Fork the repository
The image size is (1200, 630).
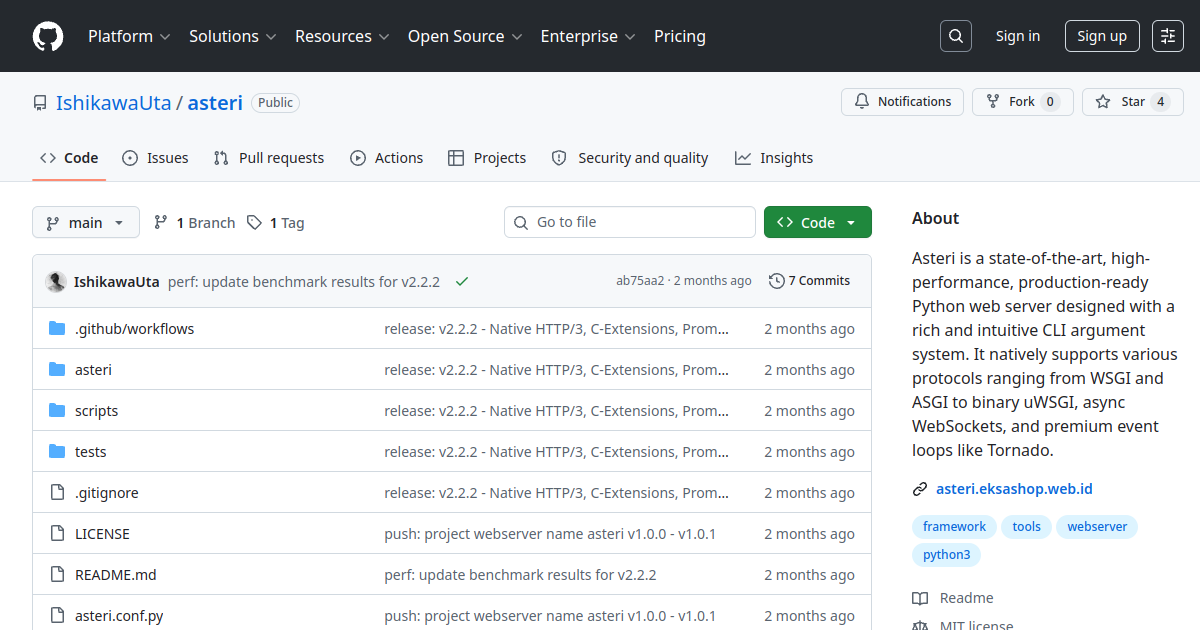click(1022, 102)
